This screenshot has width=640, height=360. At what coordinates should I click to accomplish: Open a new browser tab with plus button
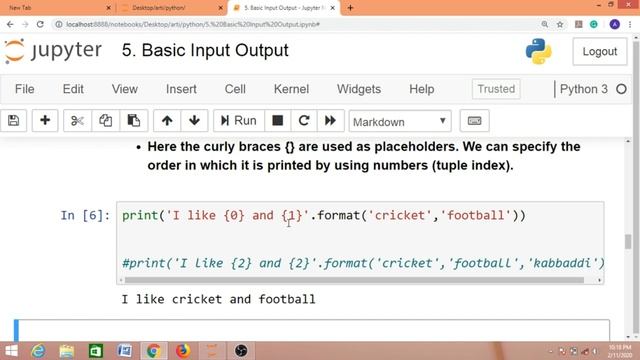[350, 8]
